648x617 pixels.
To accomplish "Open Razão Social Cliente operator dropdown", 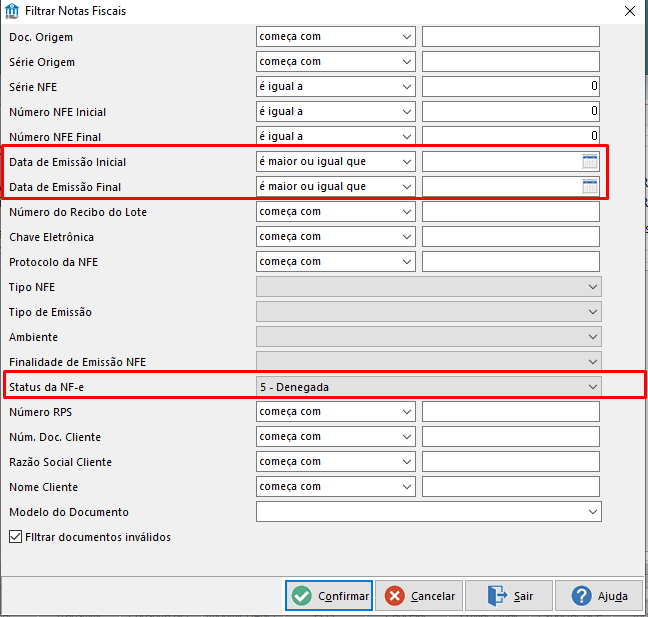I will (336, 462).
